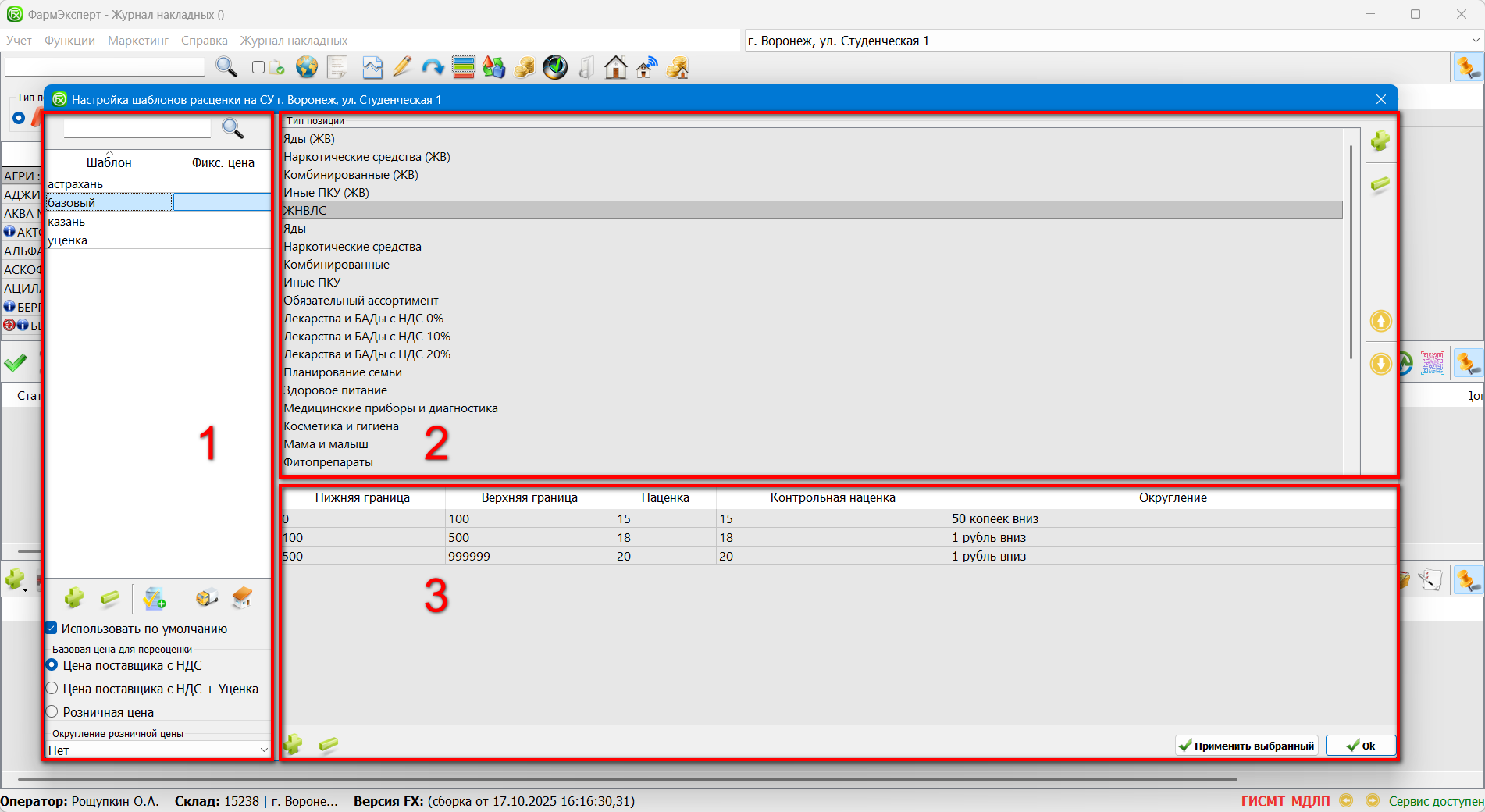Click the document-with-checkmark icon in the template panel
This screenshot has height=812, width=1485.
155,598
